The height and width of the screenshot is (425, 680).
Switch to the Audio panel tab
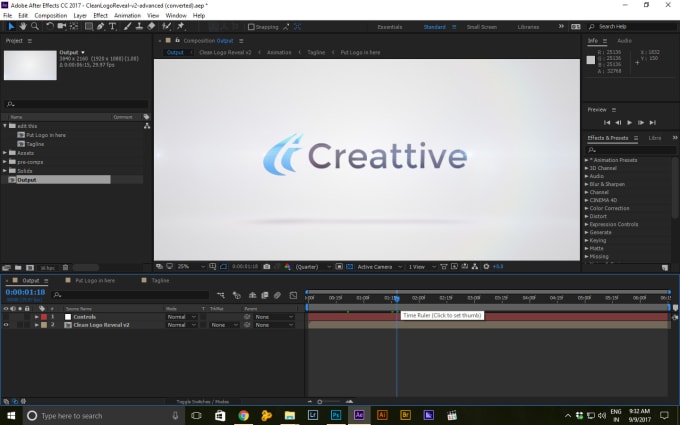pos(624,40)
